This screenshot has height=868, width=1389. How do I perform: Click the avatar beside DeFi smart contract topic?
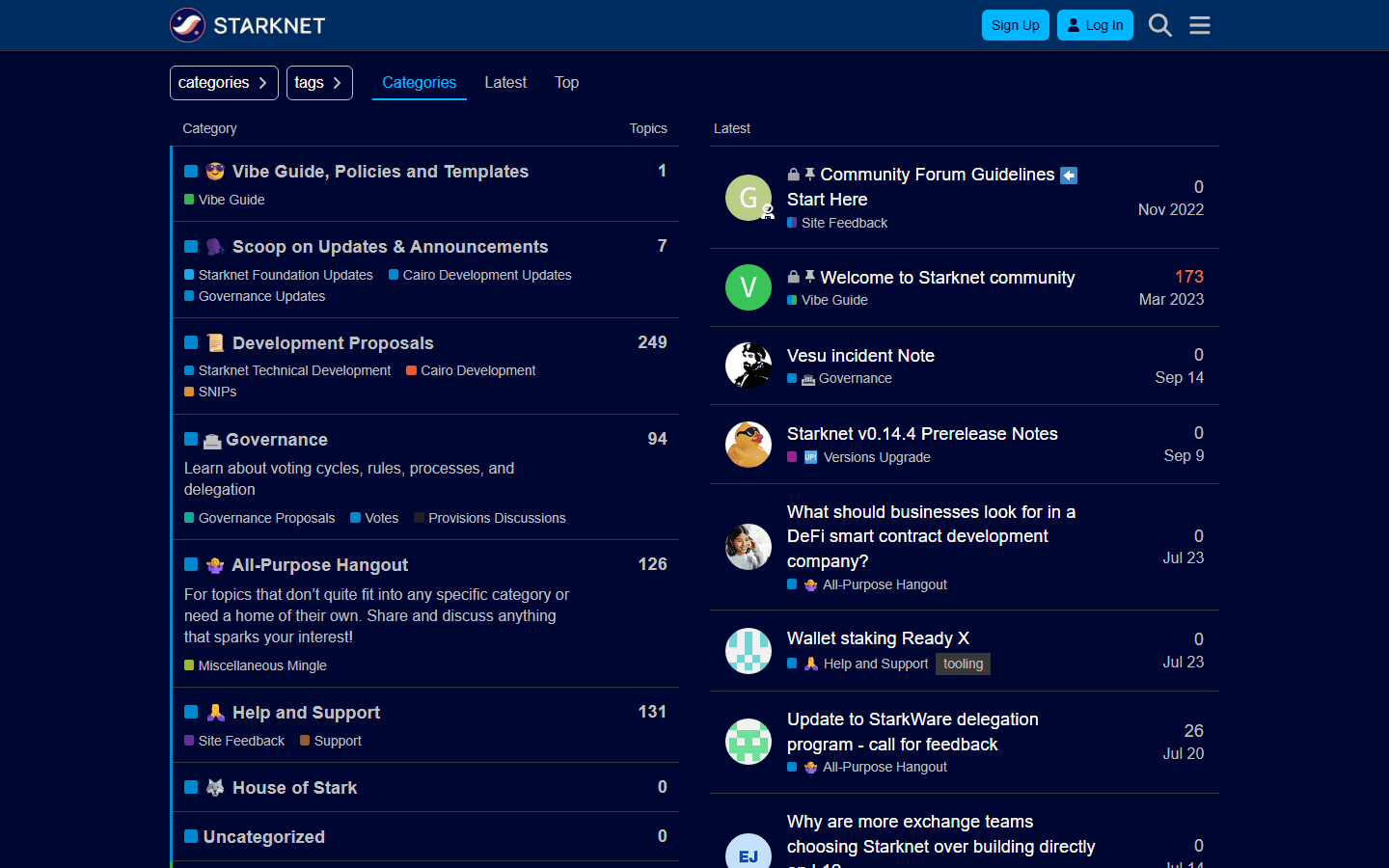tap(749, 547)
